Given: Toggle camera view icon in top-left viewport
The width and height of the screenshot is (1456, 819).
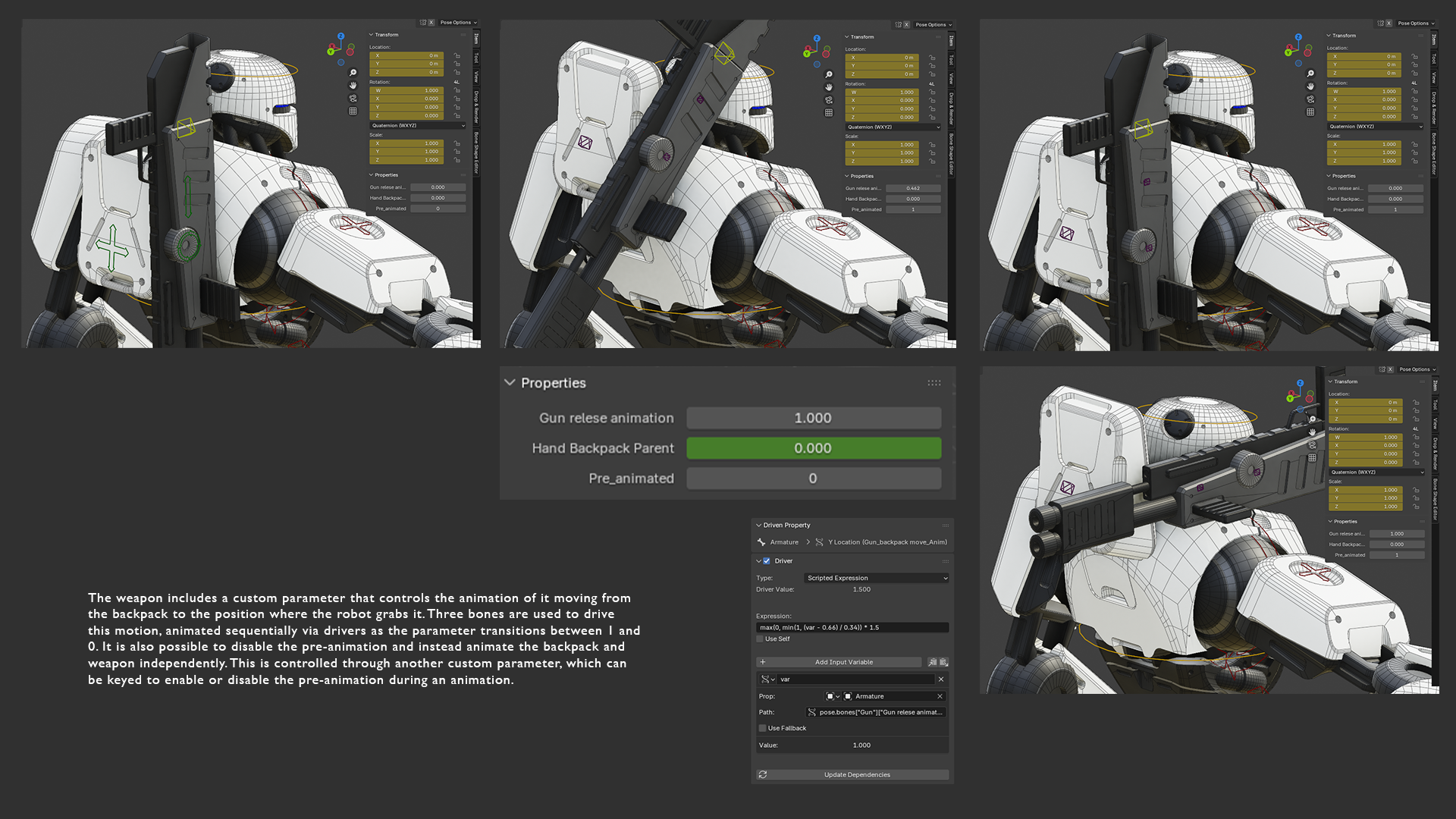Looking at the screenshot, I should pos(353,98).
